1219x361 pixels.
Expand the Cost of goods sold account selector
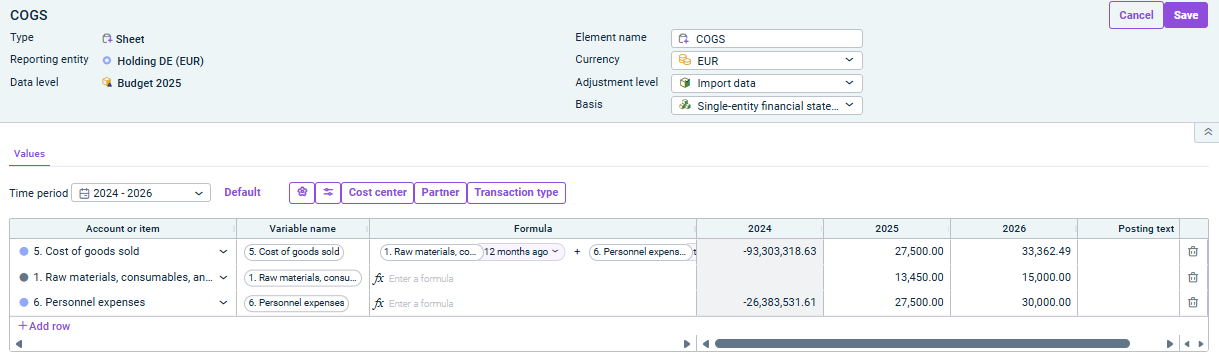coord(223,252)
